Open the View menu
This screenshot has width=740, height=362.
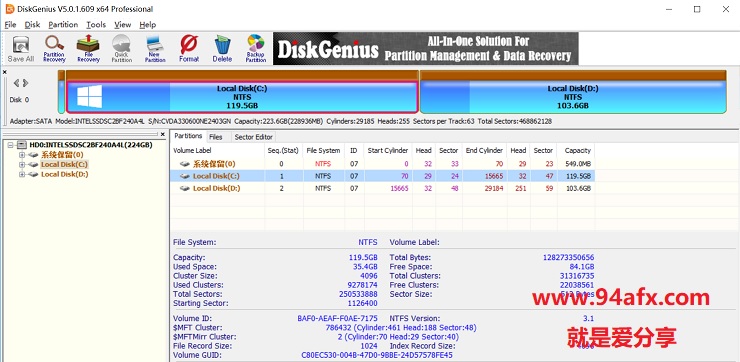click(123, 25)
